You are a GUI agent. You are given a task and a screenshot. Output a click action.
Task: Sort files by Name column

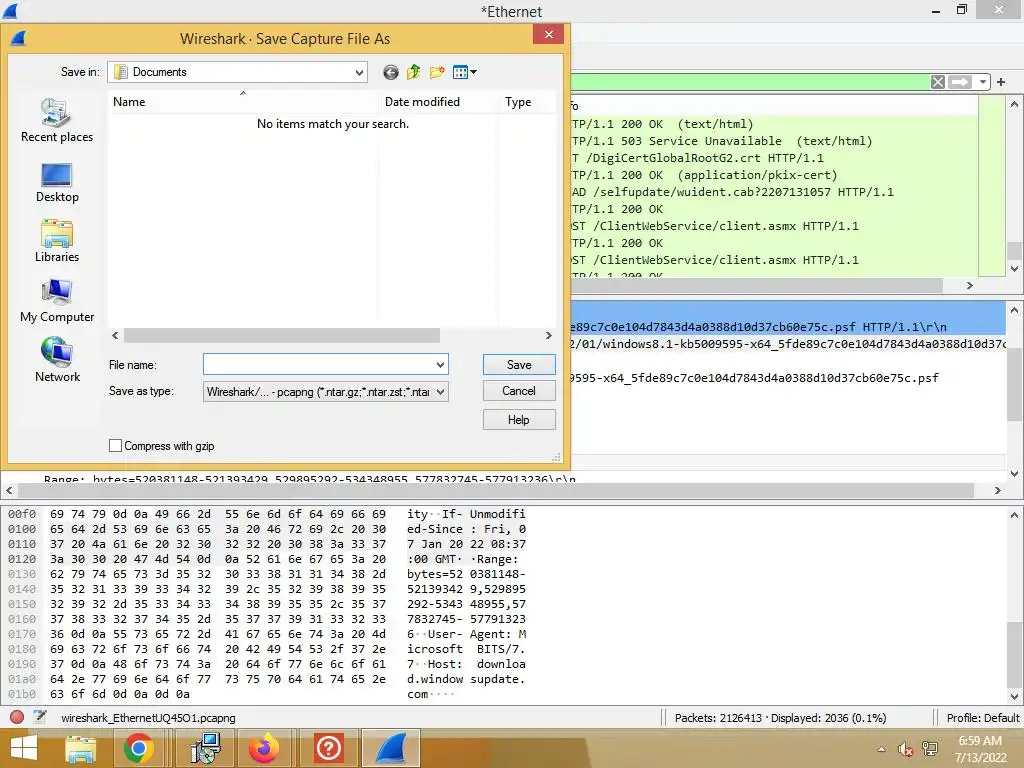tap(242, 102)
